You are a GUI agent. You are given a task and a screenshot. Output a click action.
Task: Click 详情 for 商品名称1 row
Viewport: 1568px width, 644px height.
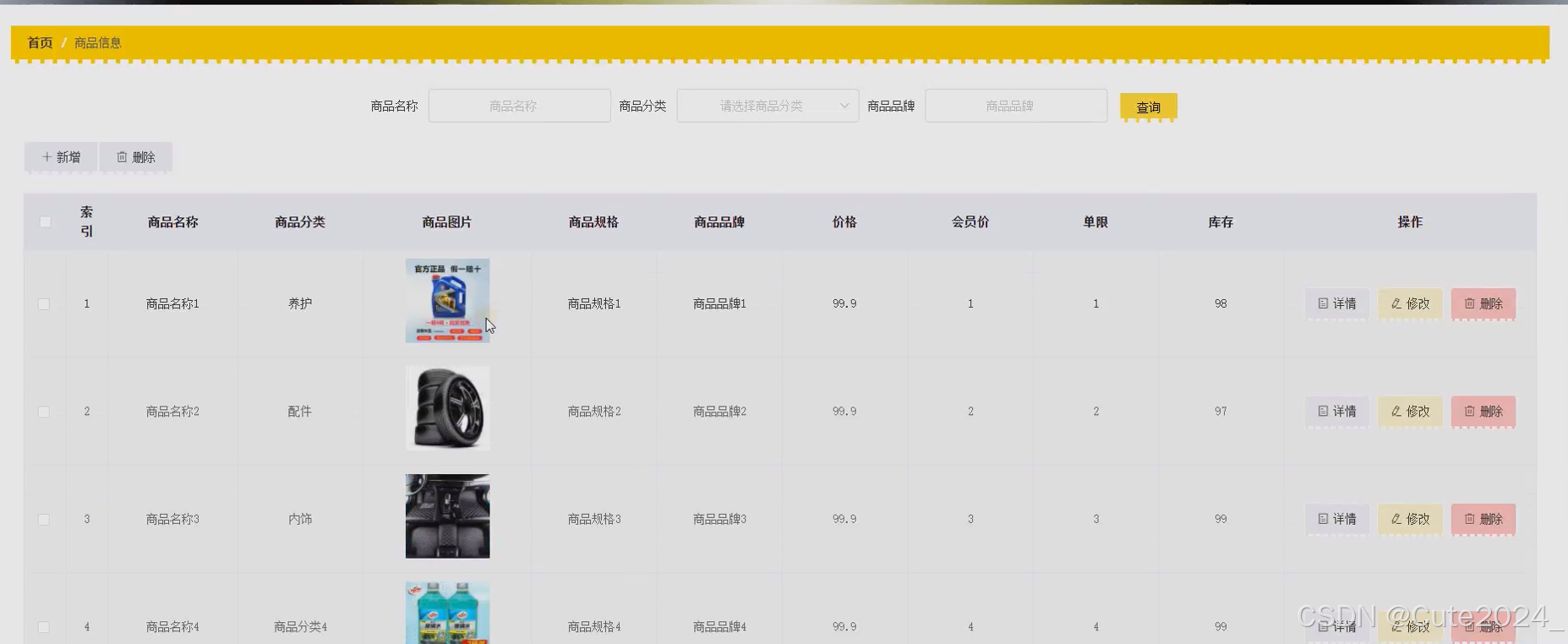tap(1337, 303)
